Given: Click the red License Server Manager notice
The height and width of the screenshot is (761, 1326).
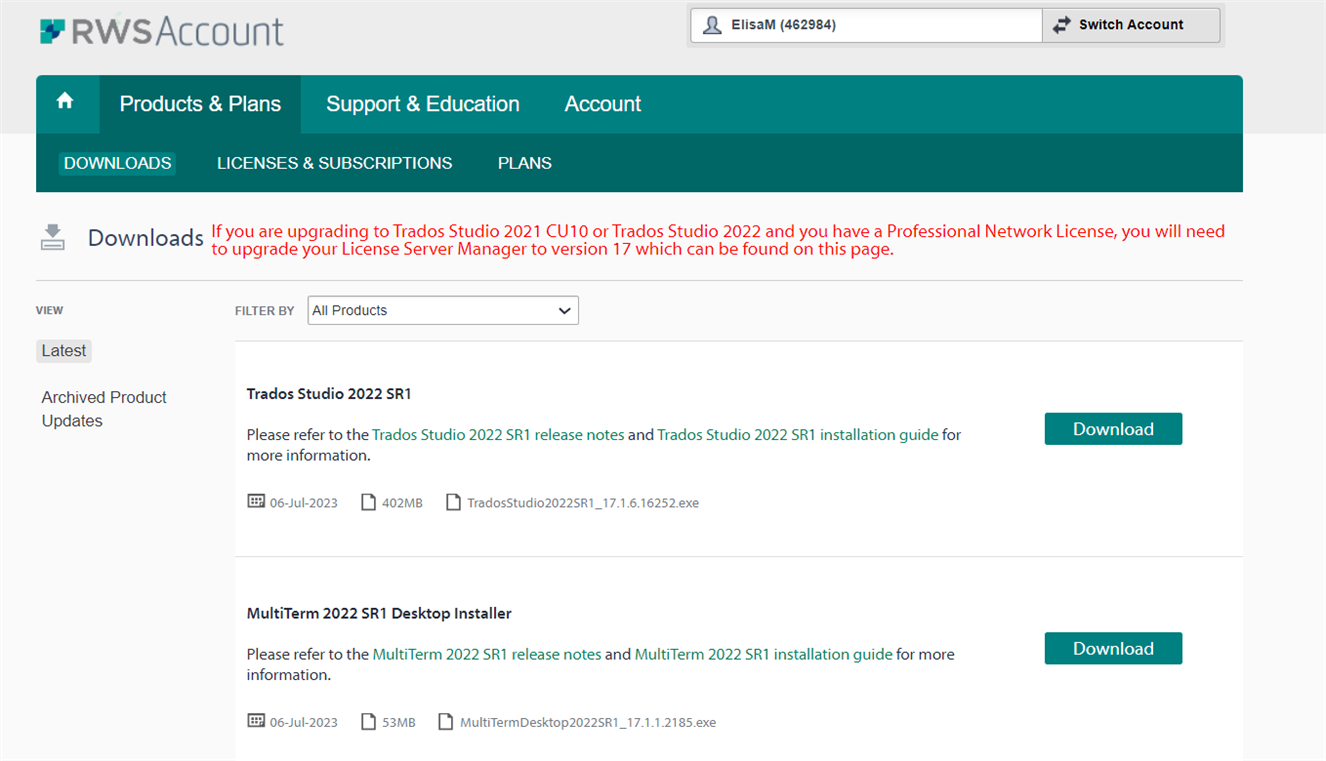Looking at the screenshot, I should pyautogui.click(x=718, y=240).
